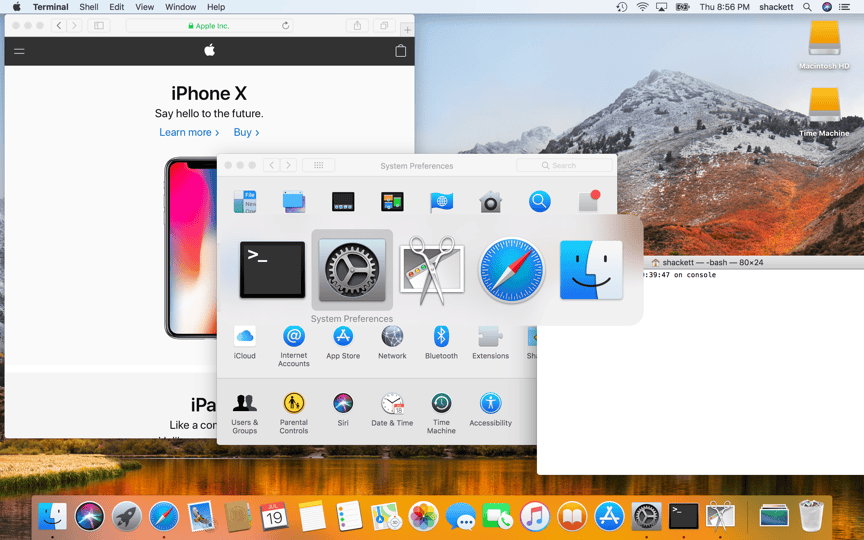The width and height of the screenshot is (864, 540).
Task: Open the hamburger menu on Apple site
Action: coord(19,51)
